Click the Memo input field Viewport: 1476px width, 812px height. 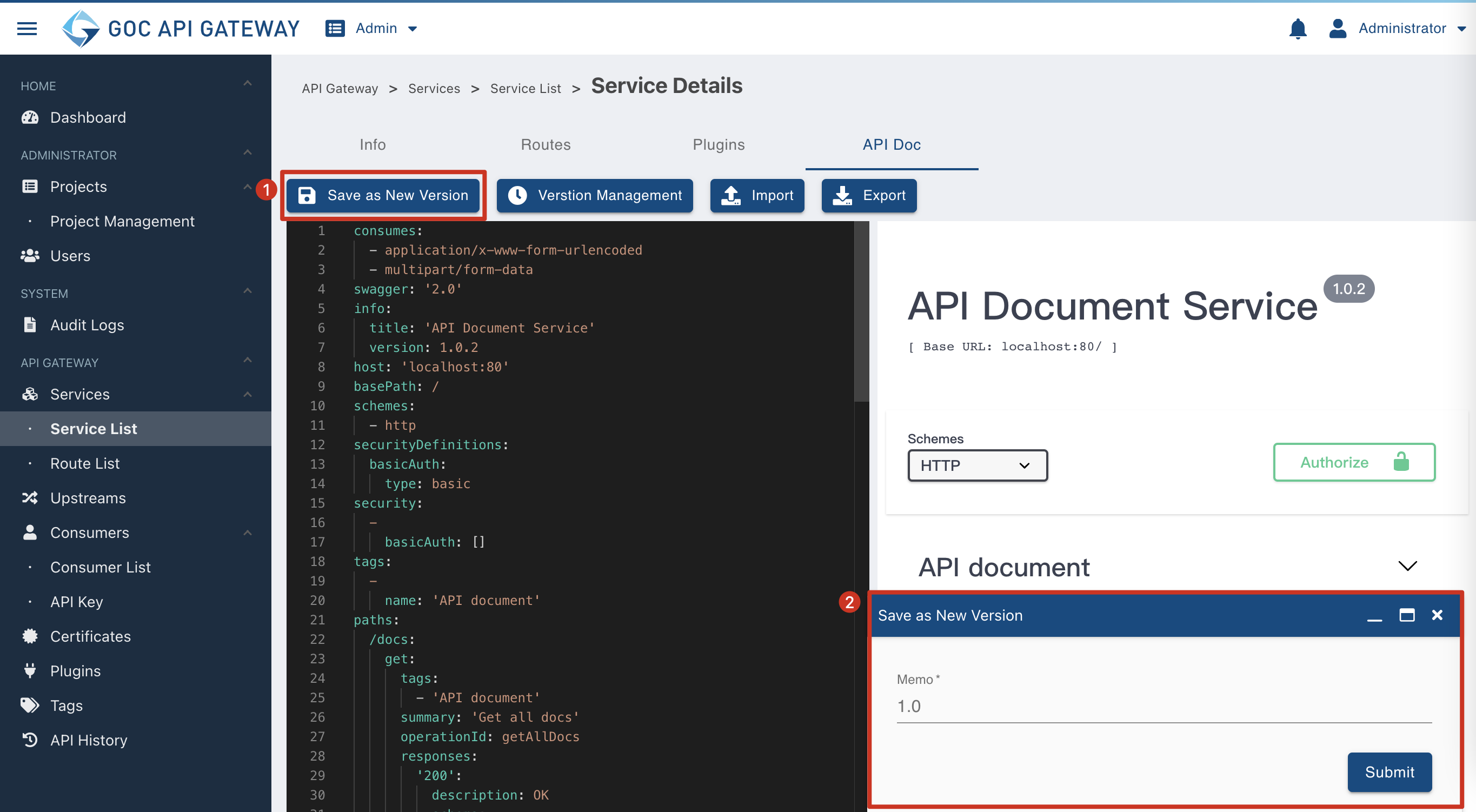tap(1163, 707)
